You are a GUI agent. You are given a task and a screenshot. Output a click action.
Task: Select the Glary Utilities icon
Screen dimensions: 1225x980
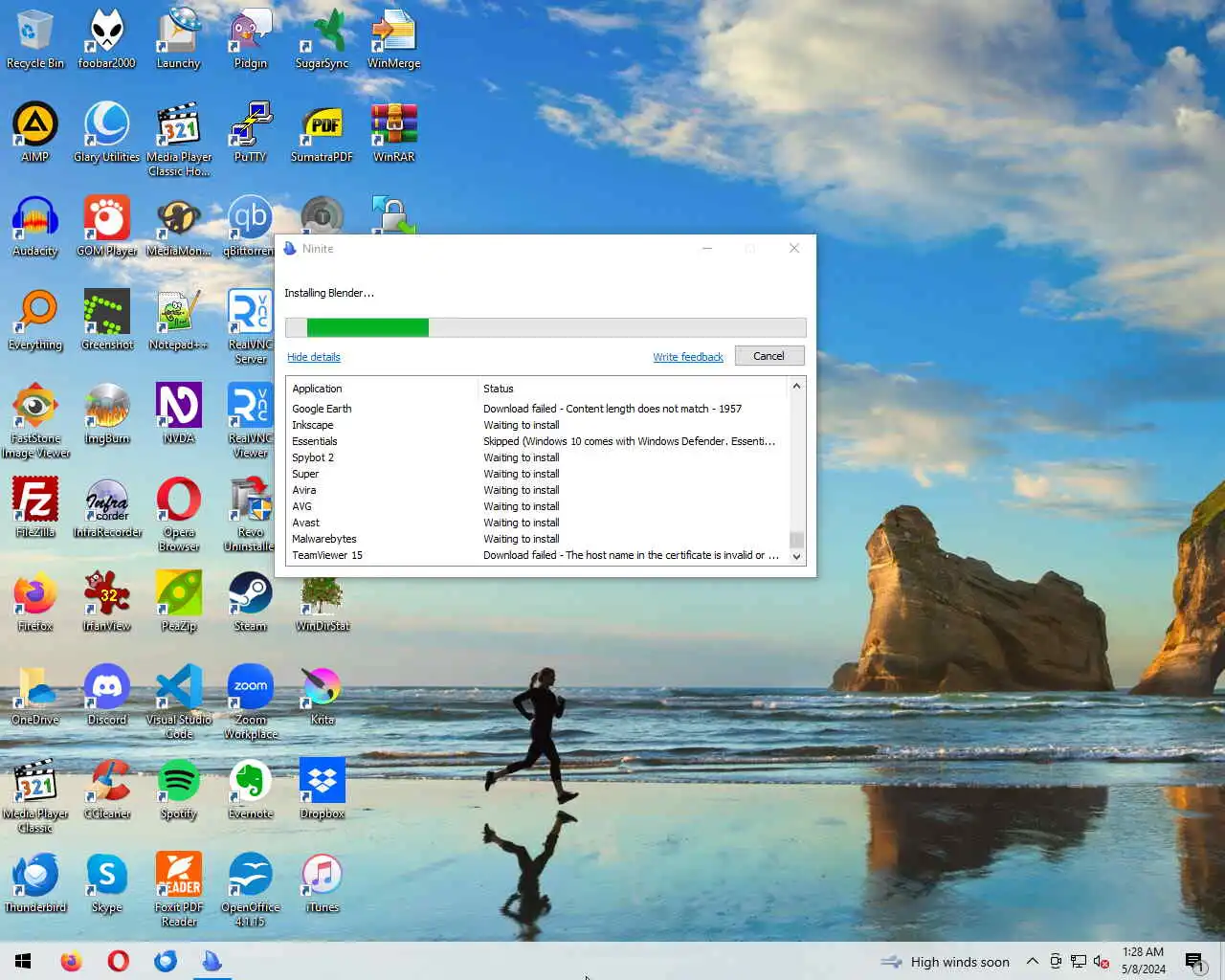click(x=106, y=132)
